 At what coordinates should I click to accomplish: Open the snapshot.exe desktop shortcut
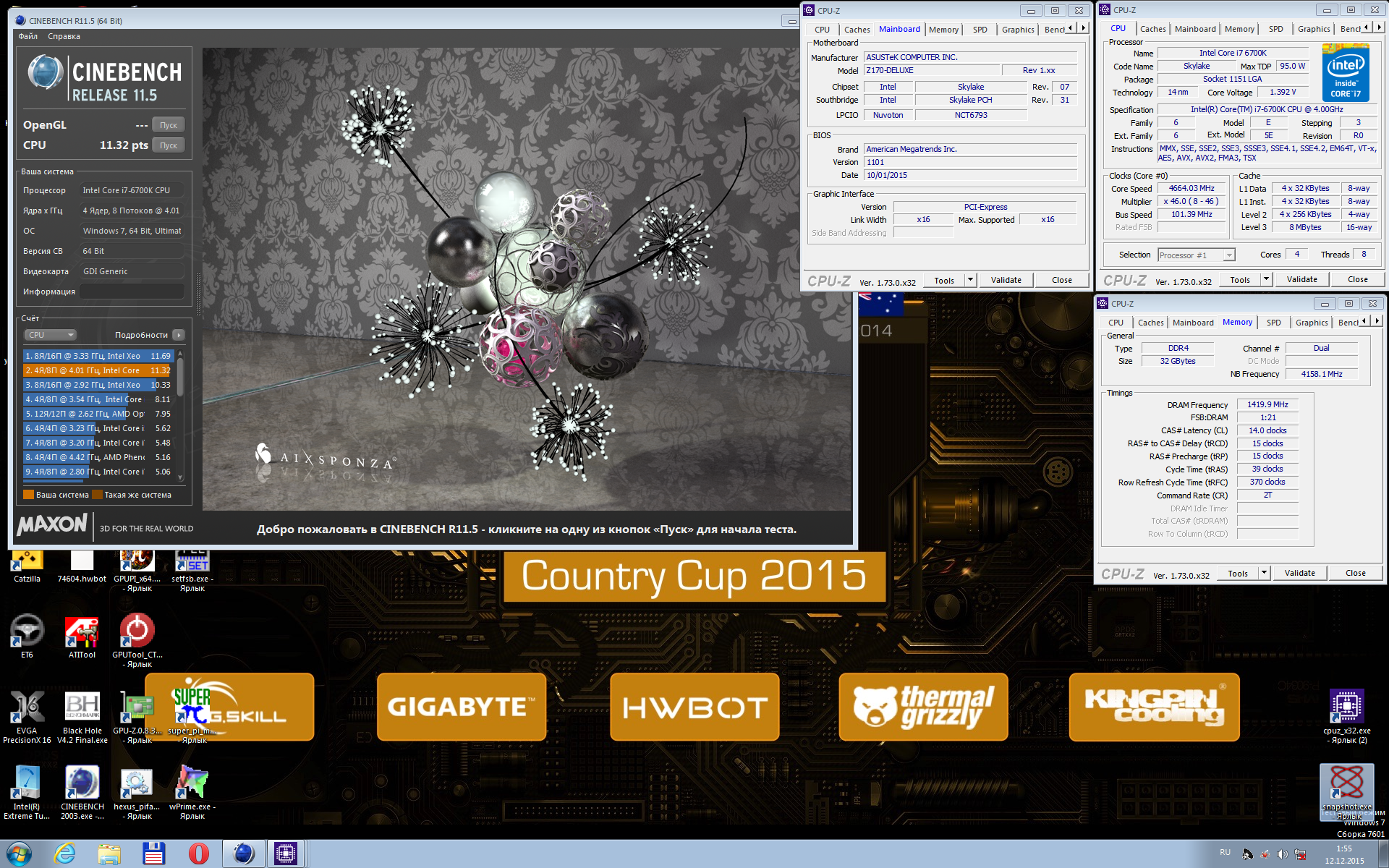click(x=1346, y=791)
